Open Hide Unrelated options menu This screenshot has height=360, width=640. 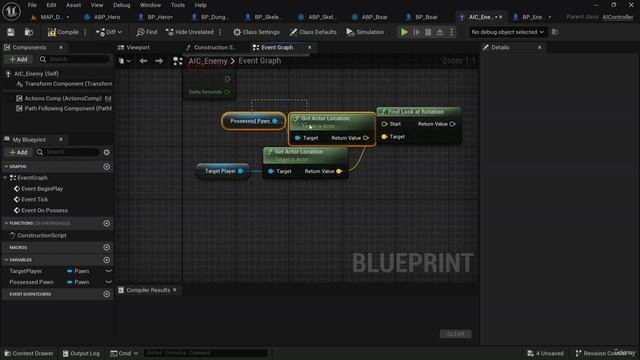pyautogui.click(x=220, y=32)
